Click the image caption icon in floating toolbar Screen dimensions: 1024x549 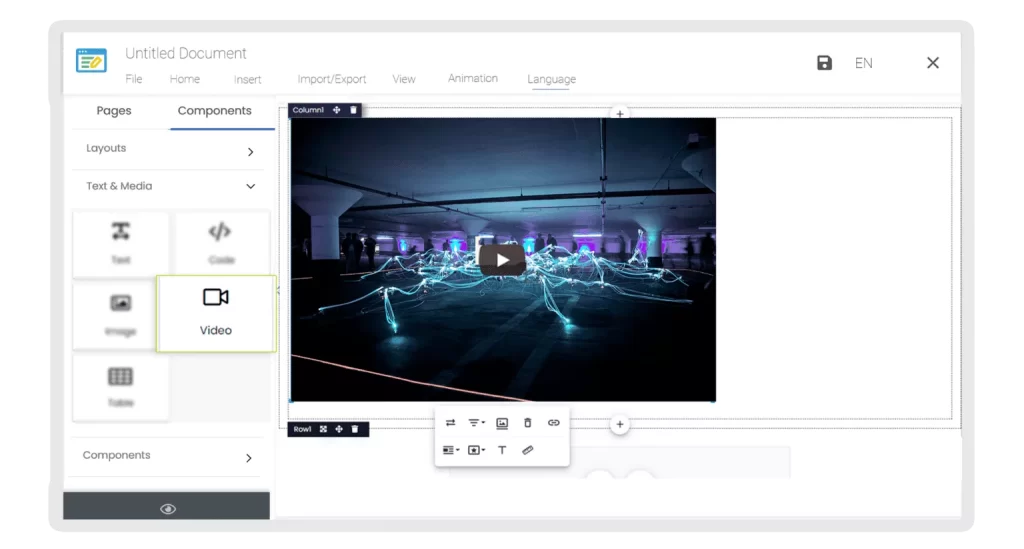click(502, 423)
